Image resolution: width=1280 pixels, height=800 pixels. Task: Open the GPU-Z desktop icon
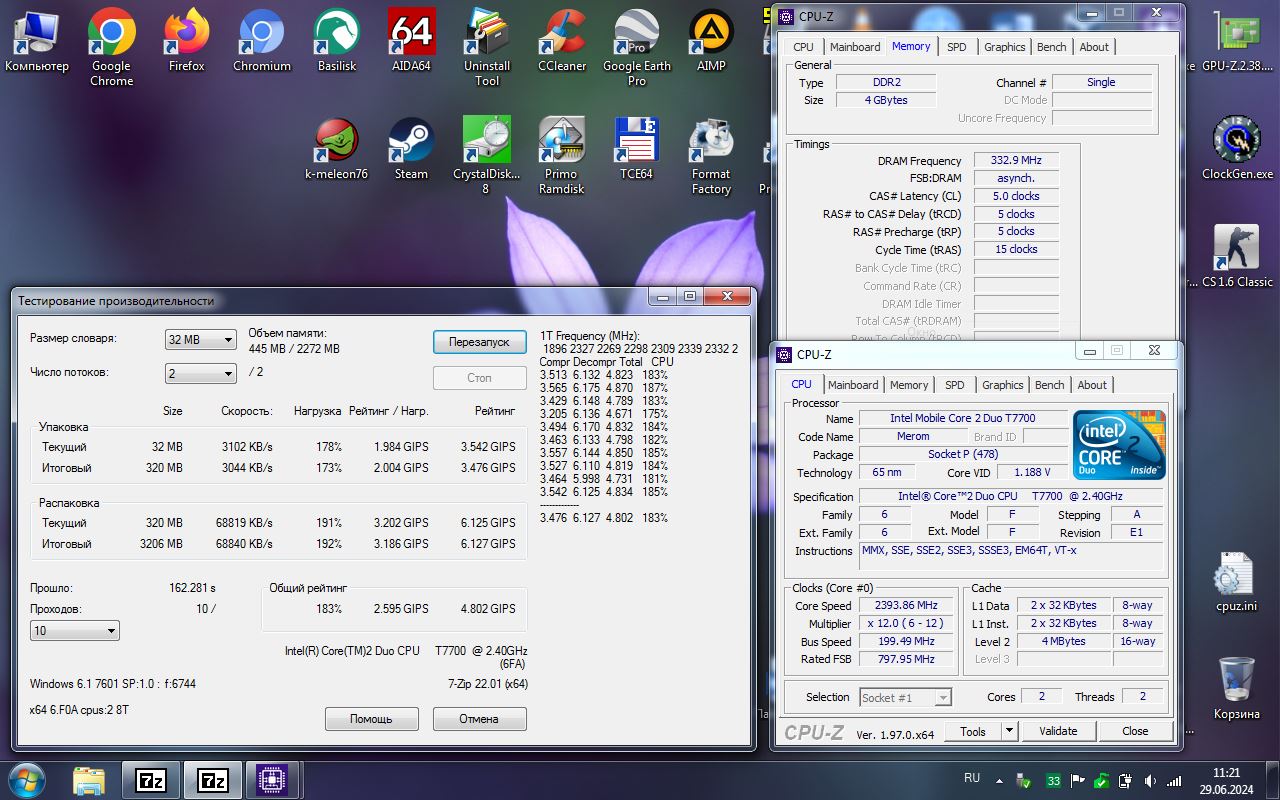pyautogui.click(x=1238, y=42)
